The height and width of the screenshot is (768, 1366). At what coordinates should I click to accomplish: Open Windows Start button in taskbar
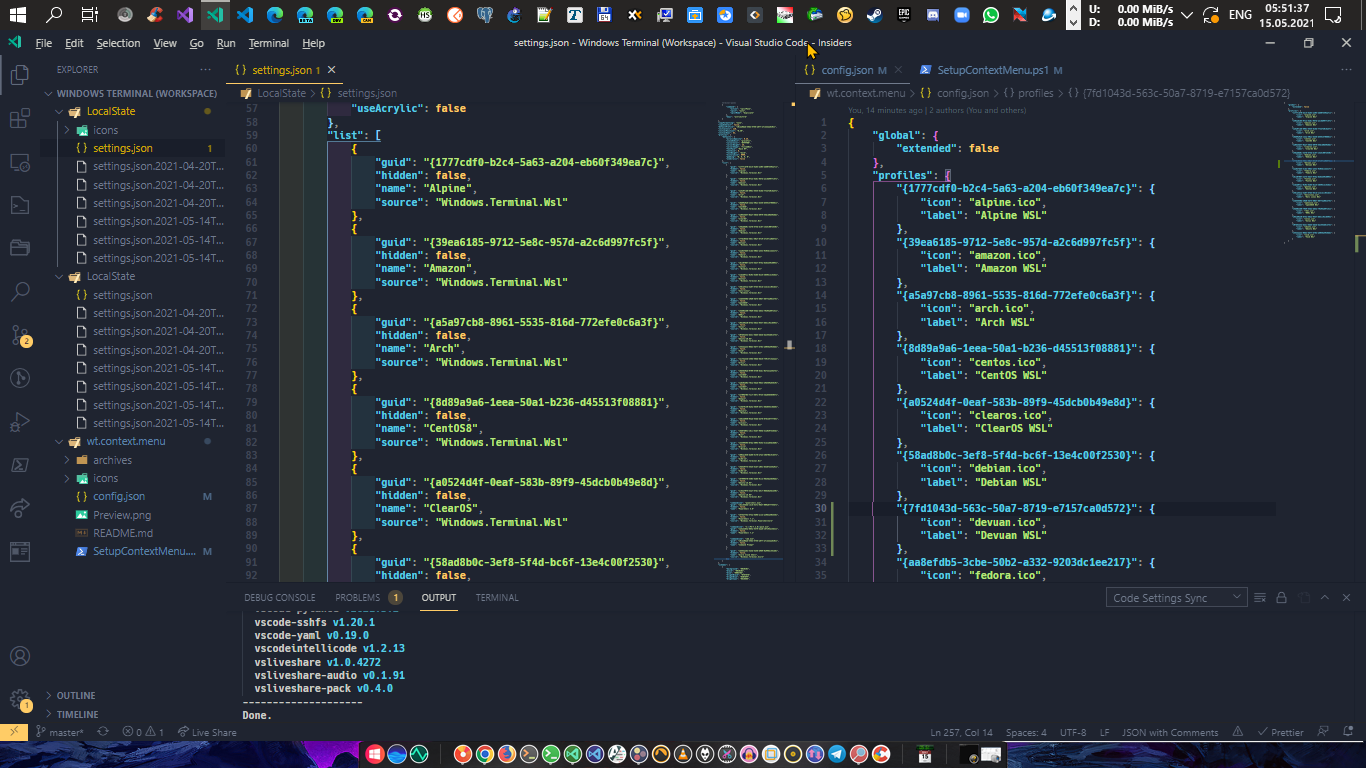pos(19,15)
